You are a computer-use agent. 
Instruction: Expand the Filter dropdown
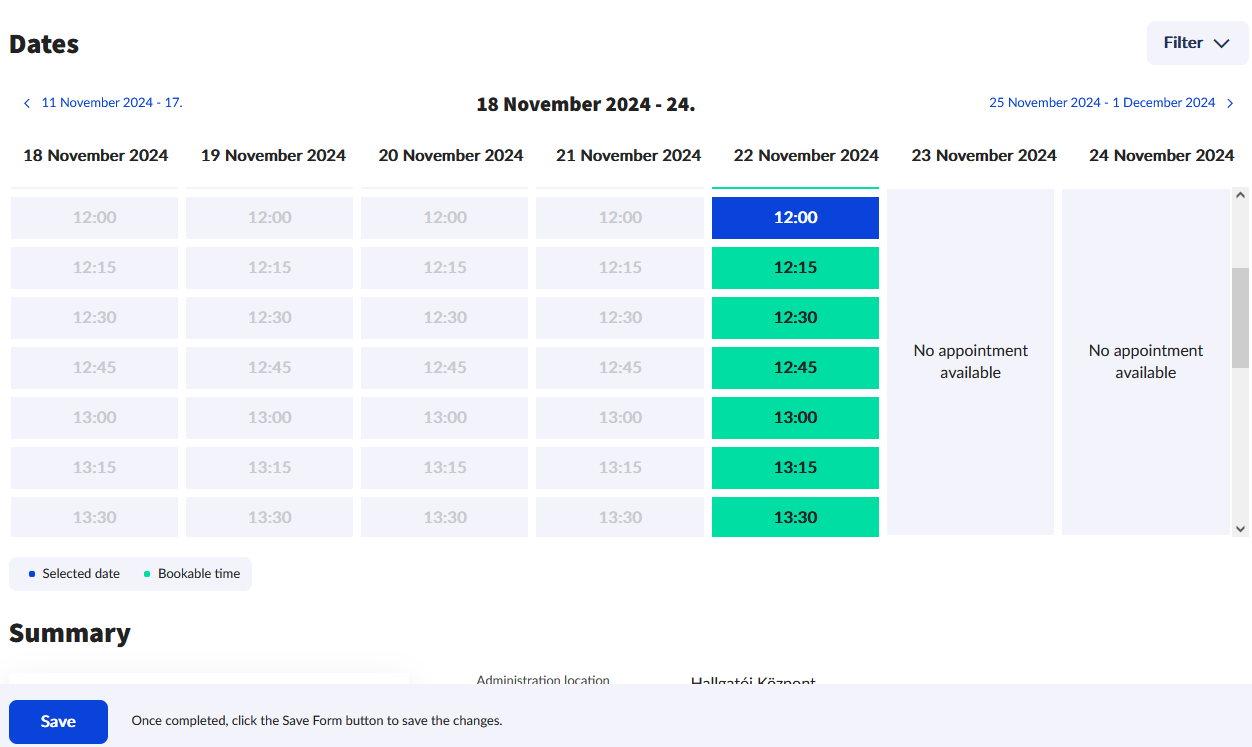pos(1196,43)
